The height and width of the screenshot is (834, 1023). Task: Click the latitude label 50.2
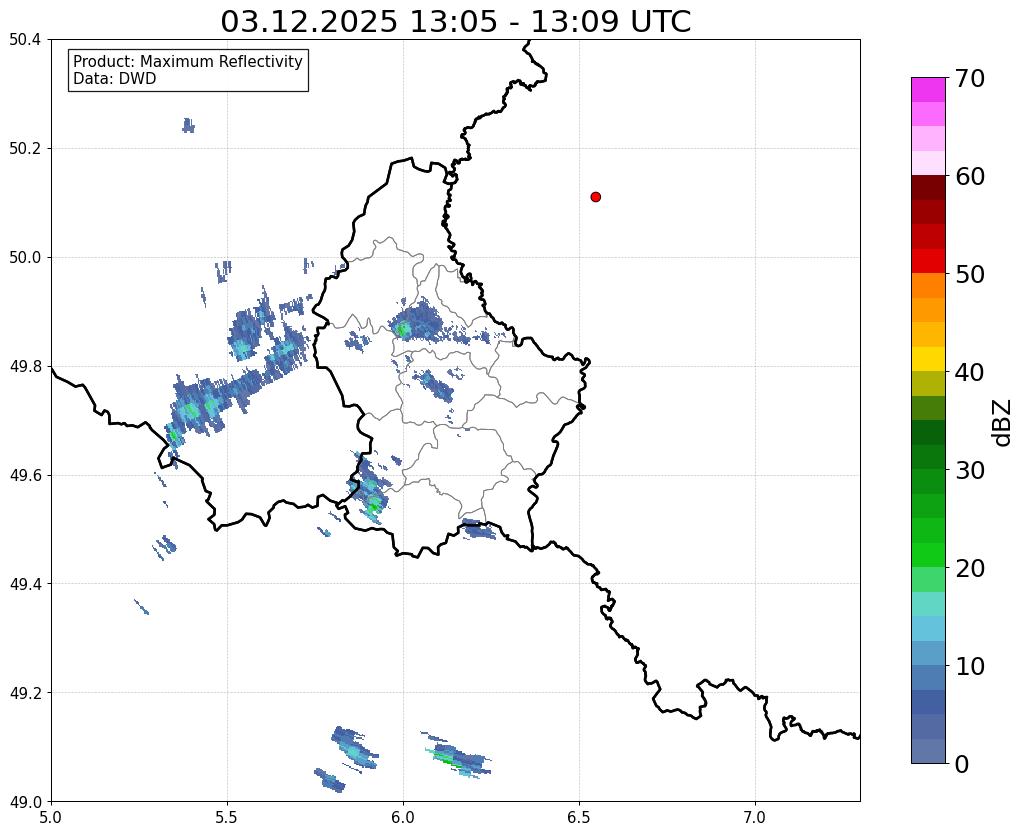coord(25,149)
